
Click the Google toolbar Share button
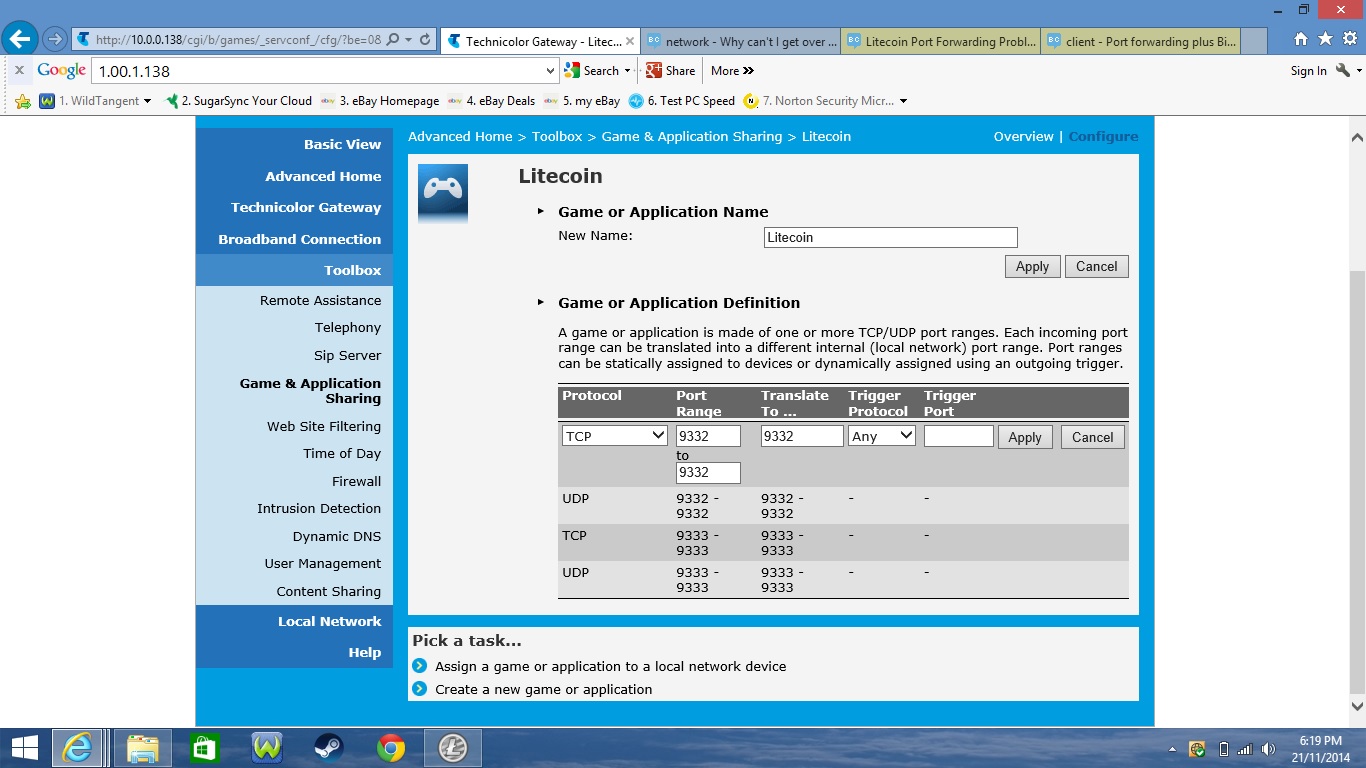pos(670,71)
